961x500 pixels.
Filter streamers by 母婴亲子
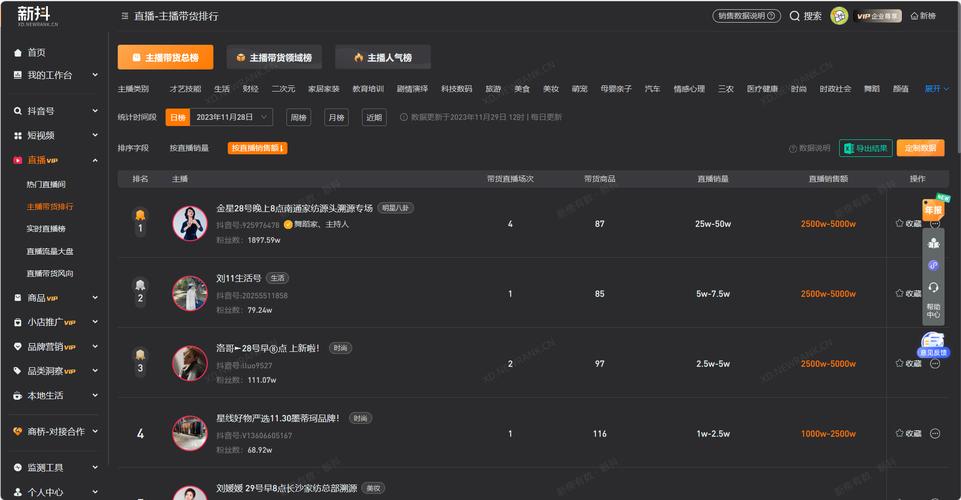(x=616, y=89)
